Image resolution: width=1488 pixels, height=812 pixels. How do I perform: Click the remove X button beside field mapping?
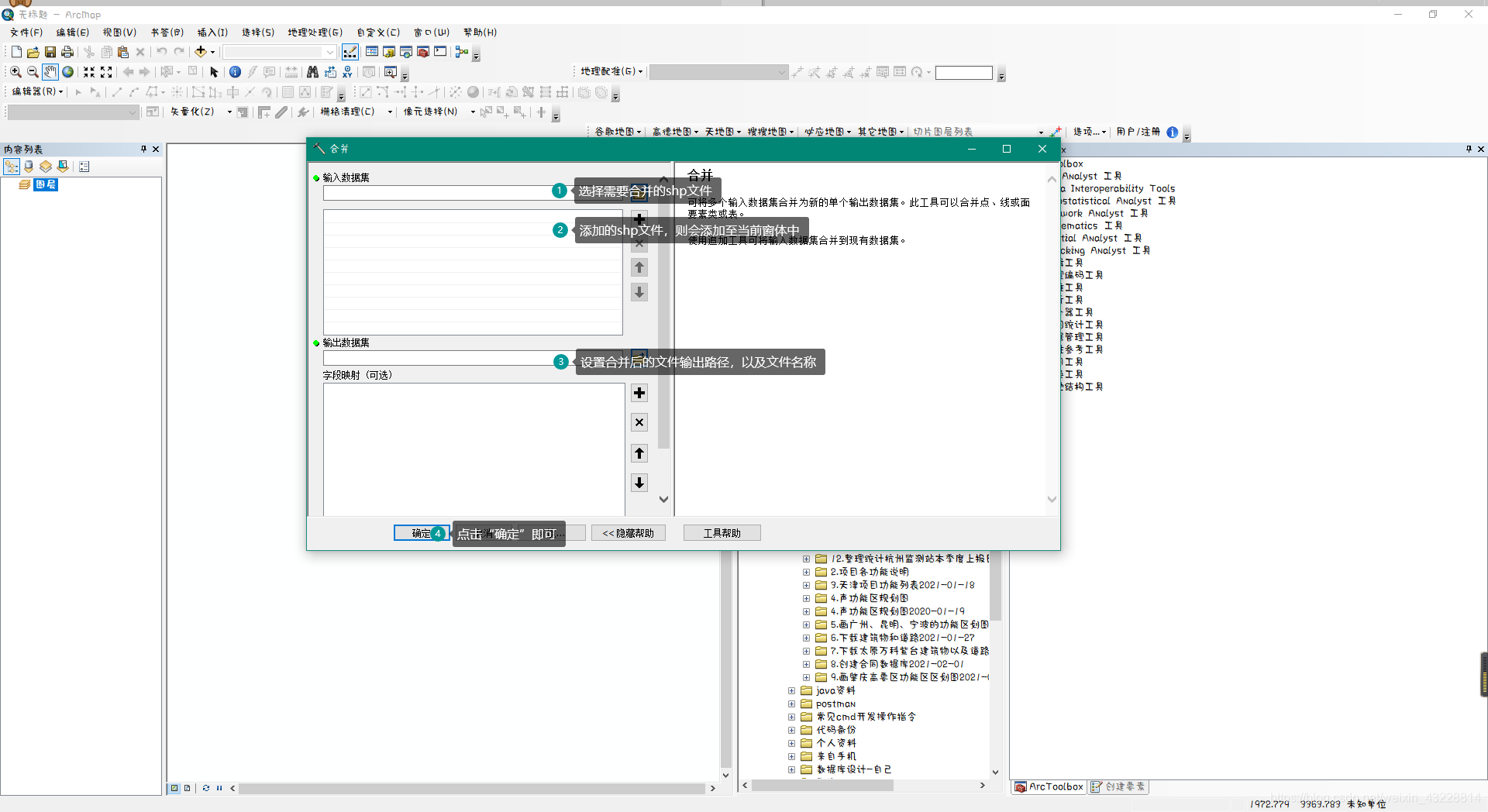point(639,422)
